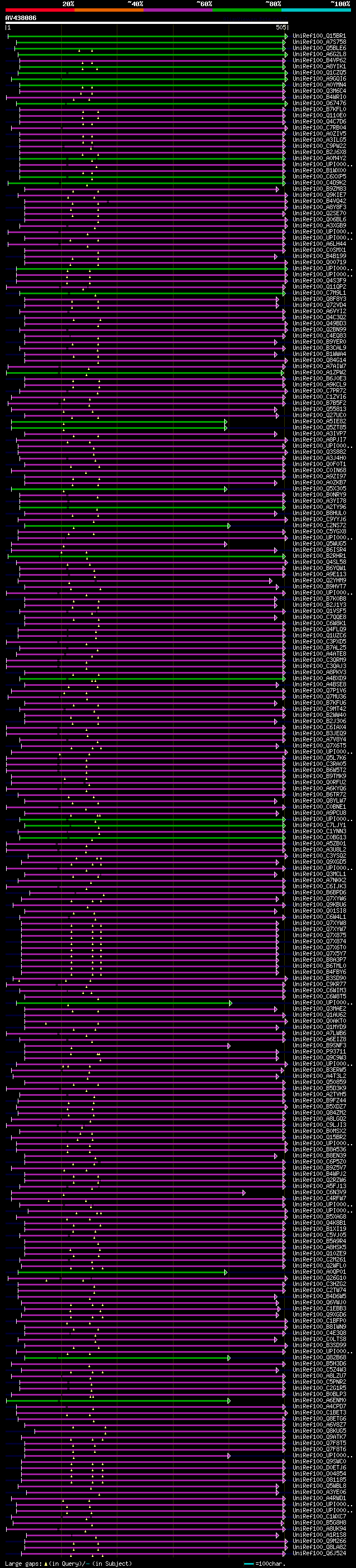Open hit UniRef100_A7S758
Viewport: 356px width, 1568px height.
[319, 42]
